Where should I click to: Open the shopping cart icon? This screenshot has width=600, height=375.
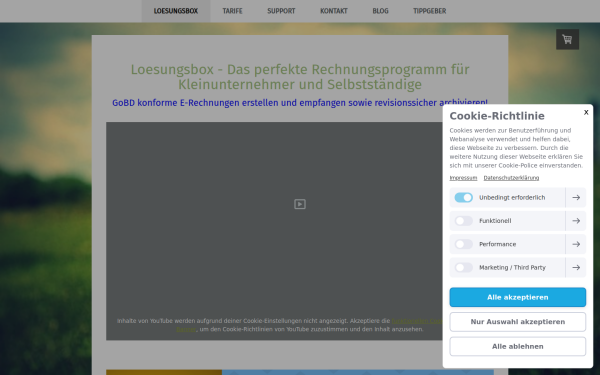click(x=567, y=39)
